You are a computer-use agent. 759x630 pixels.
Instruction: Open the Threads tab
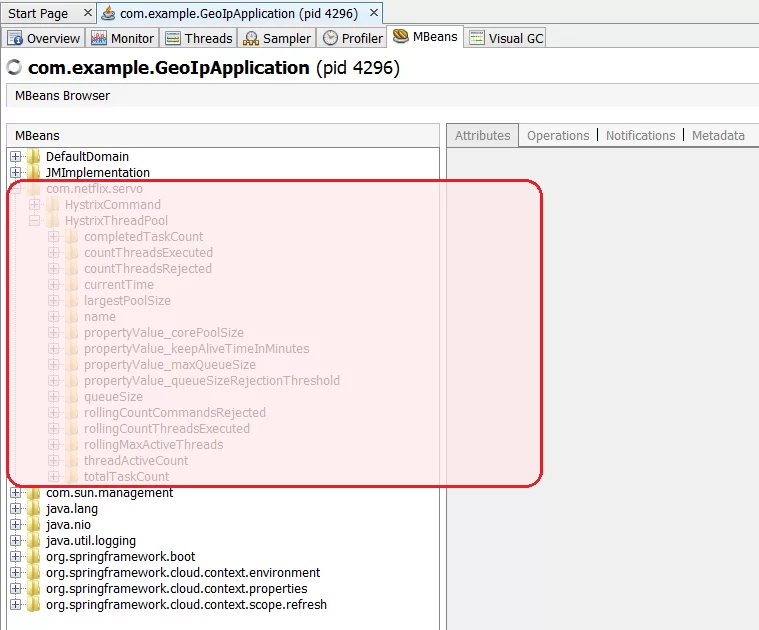tap(198, 38)
